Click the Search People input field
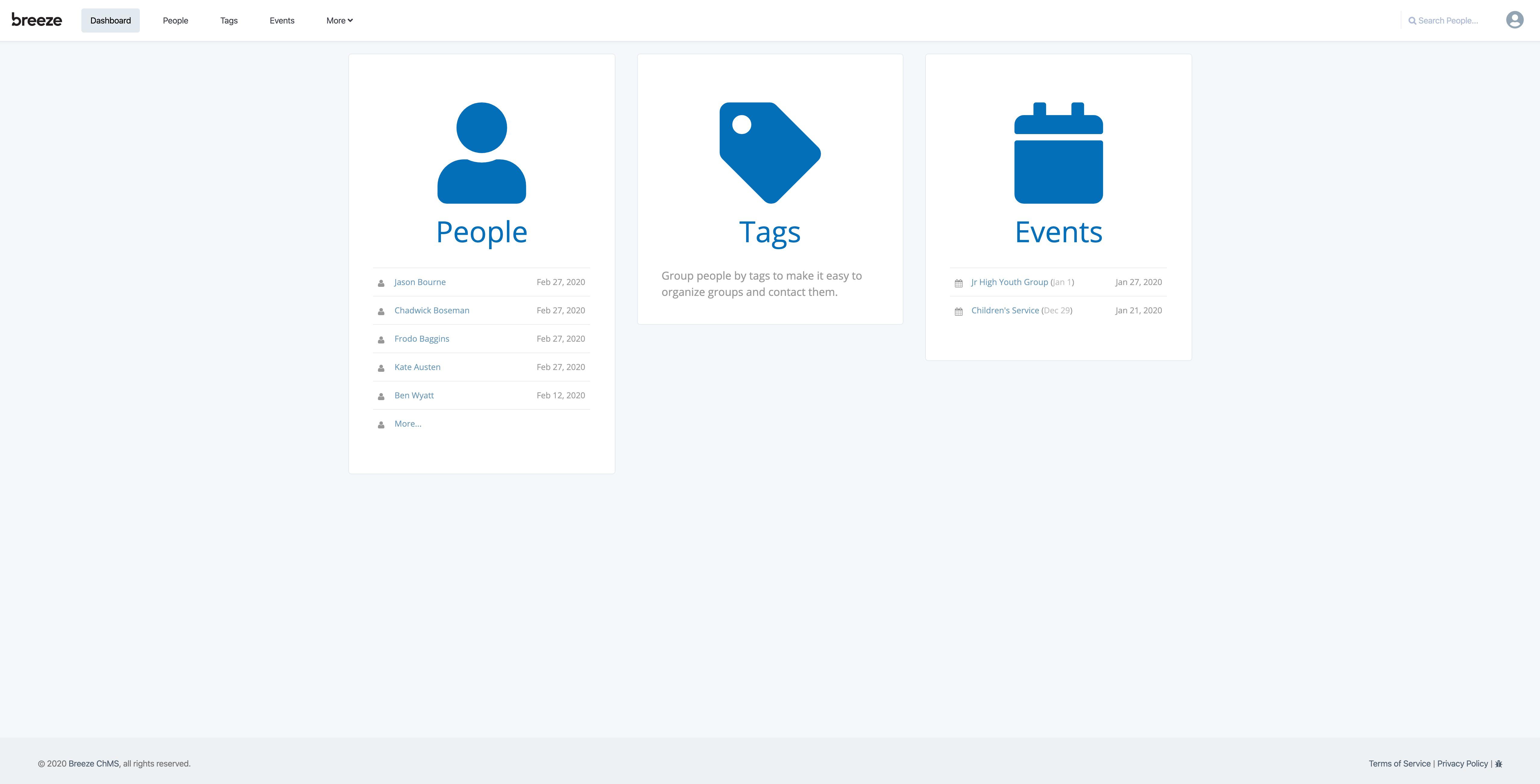The height and width of the screenshot is (784, 1540). coord(1447,20)
